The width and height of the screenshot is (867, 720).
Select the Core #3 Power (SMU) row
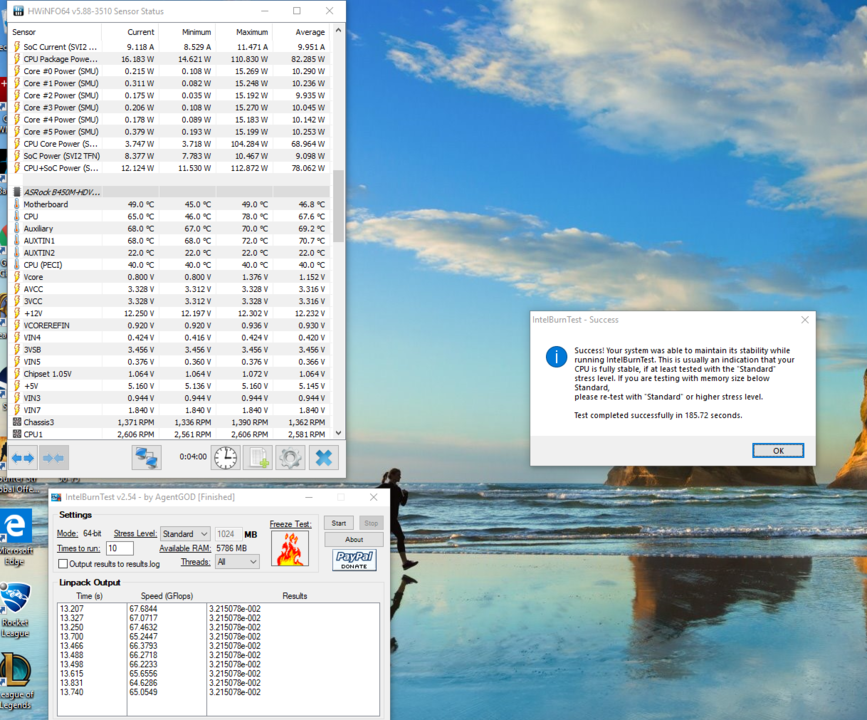pos(170,107)
